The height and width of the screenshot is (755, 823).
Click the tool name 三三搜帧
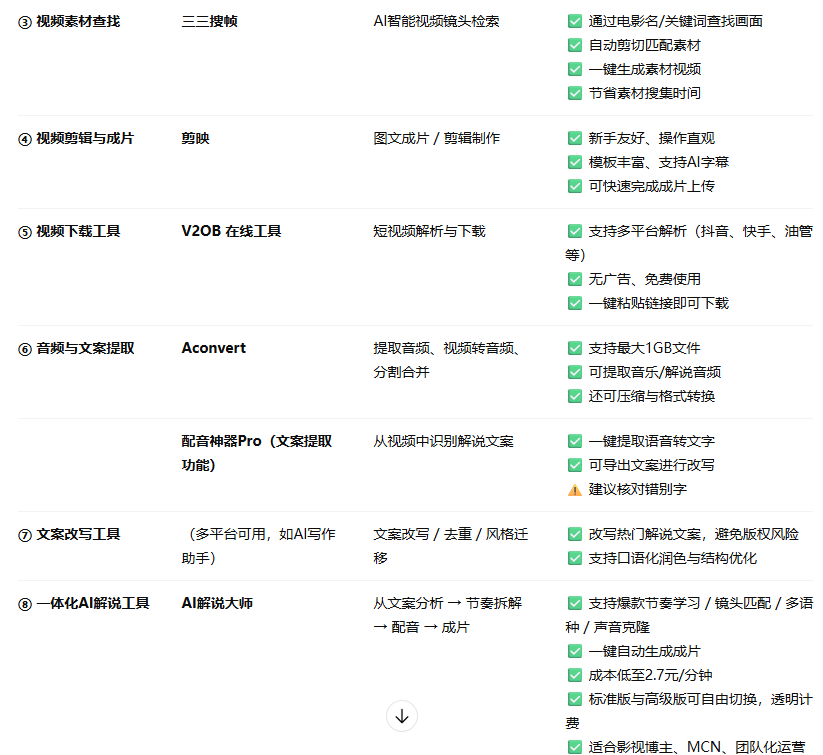pos(209,22)
